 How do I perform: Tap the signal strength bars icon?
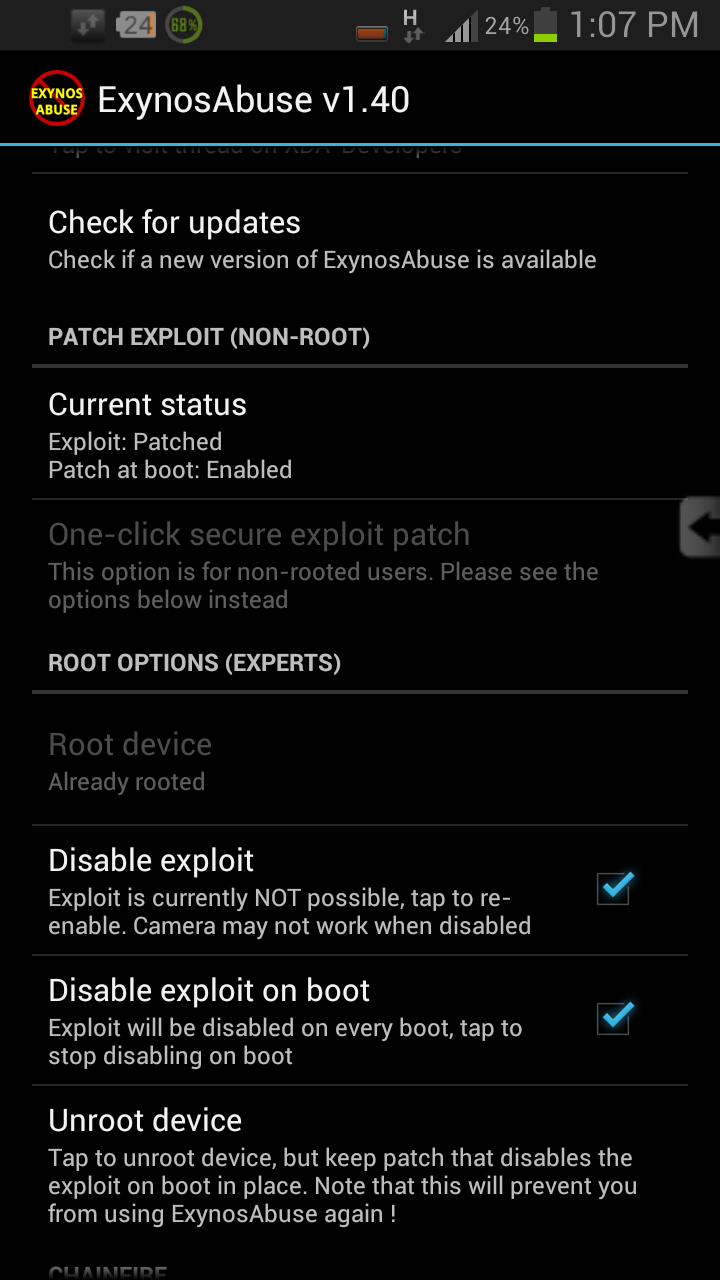tap(461, 27)
